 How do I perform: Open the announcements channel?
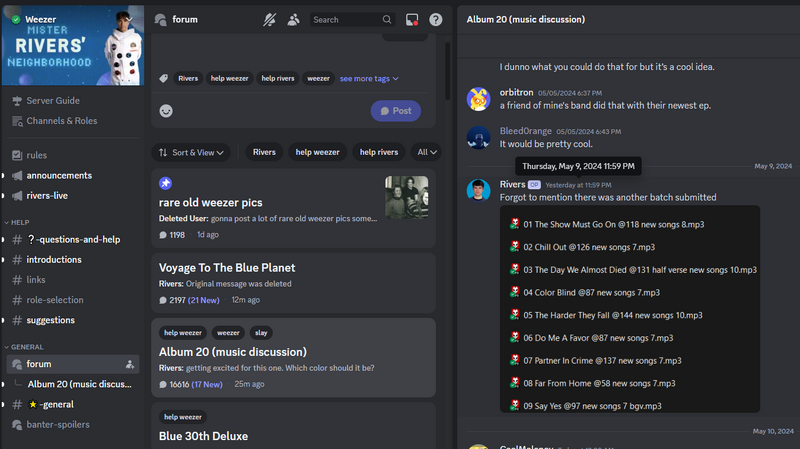60,175
